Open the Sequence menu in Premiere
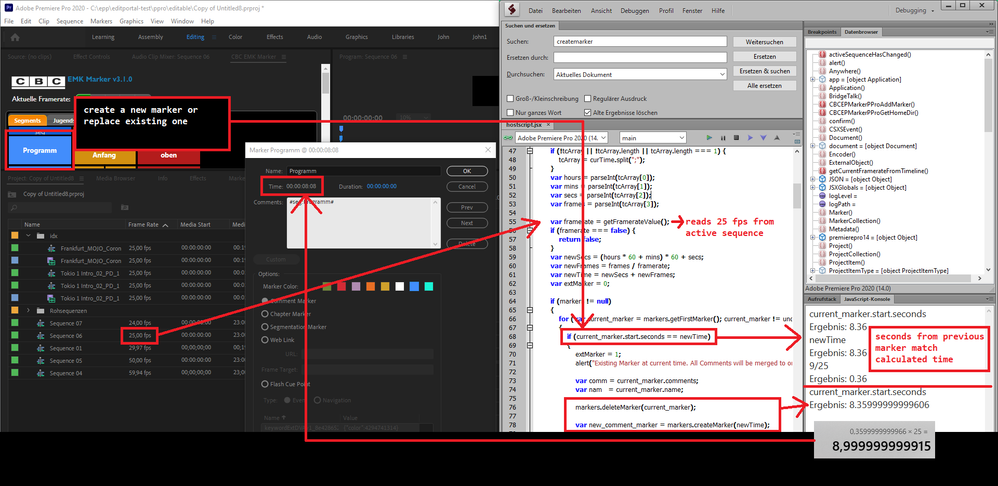Image resolution: width=998 pixels, height=486 pixels. click(x=69, y=21)
